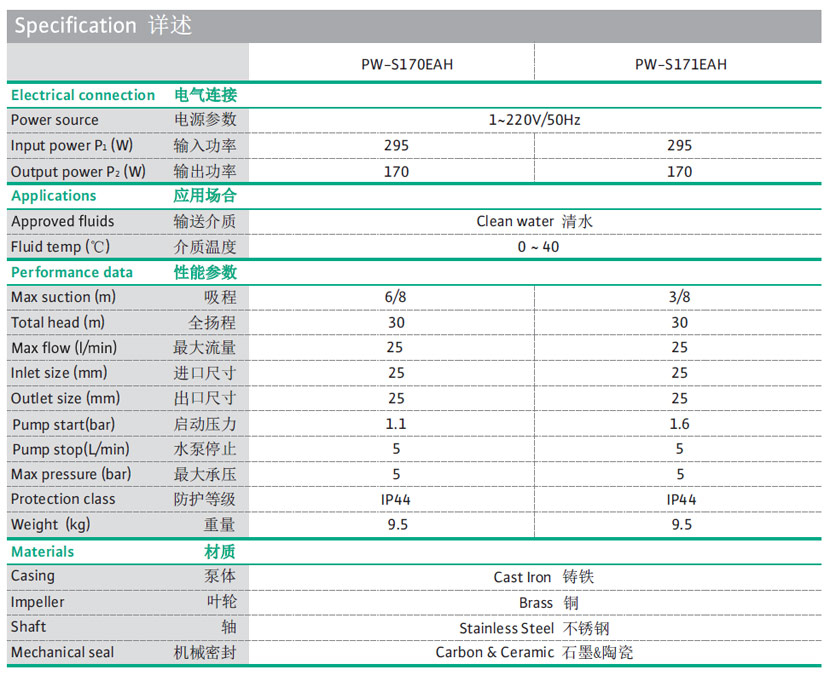This screenshot has width=830, height=678.
Task: Select output power 170 for PW-S170EAH
Action: click(396, 172)
